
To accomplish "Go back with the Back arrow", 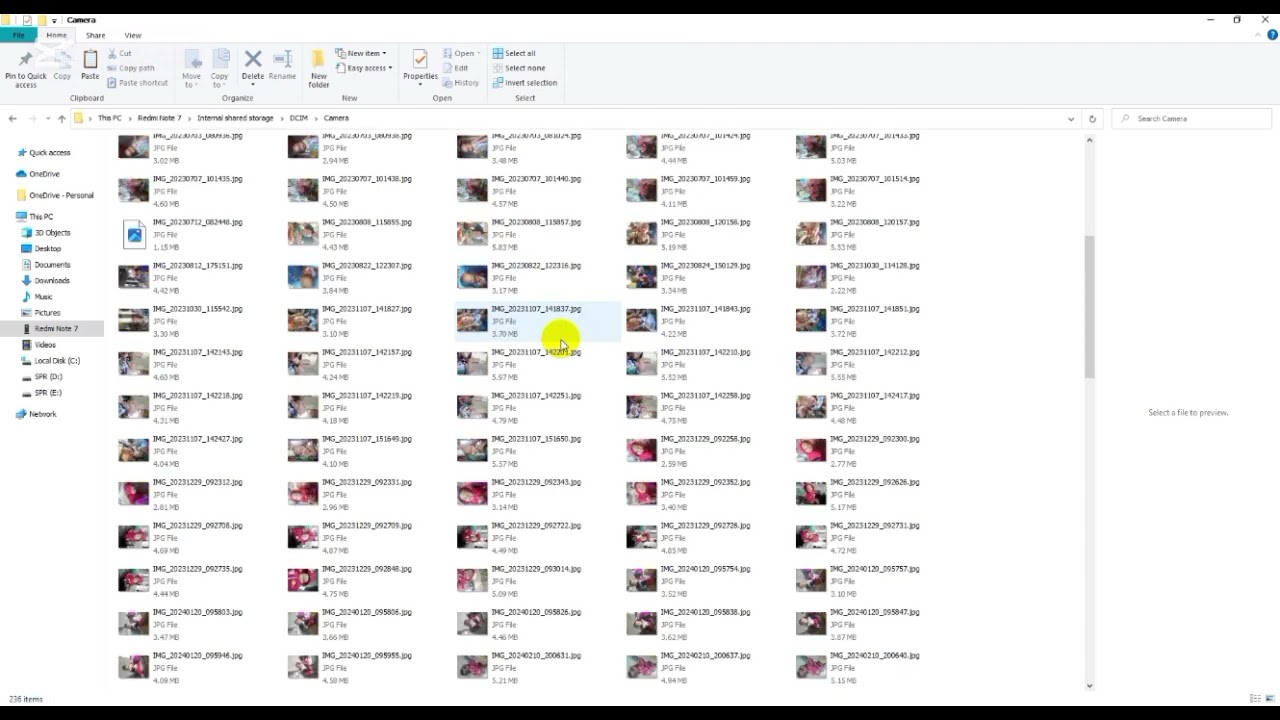I will click(x=12, y=118).
